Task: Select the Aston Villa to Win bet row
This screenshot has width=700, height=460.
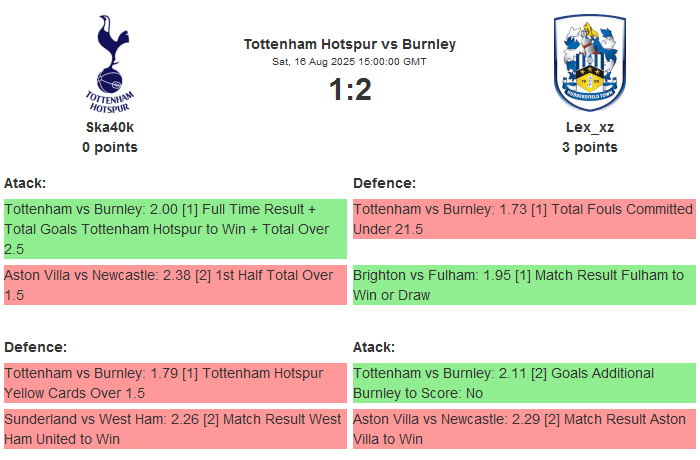Action: 523,429
